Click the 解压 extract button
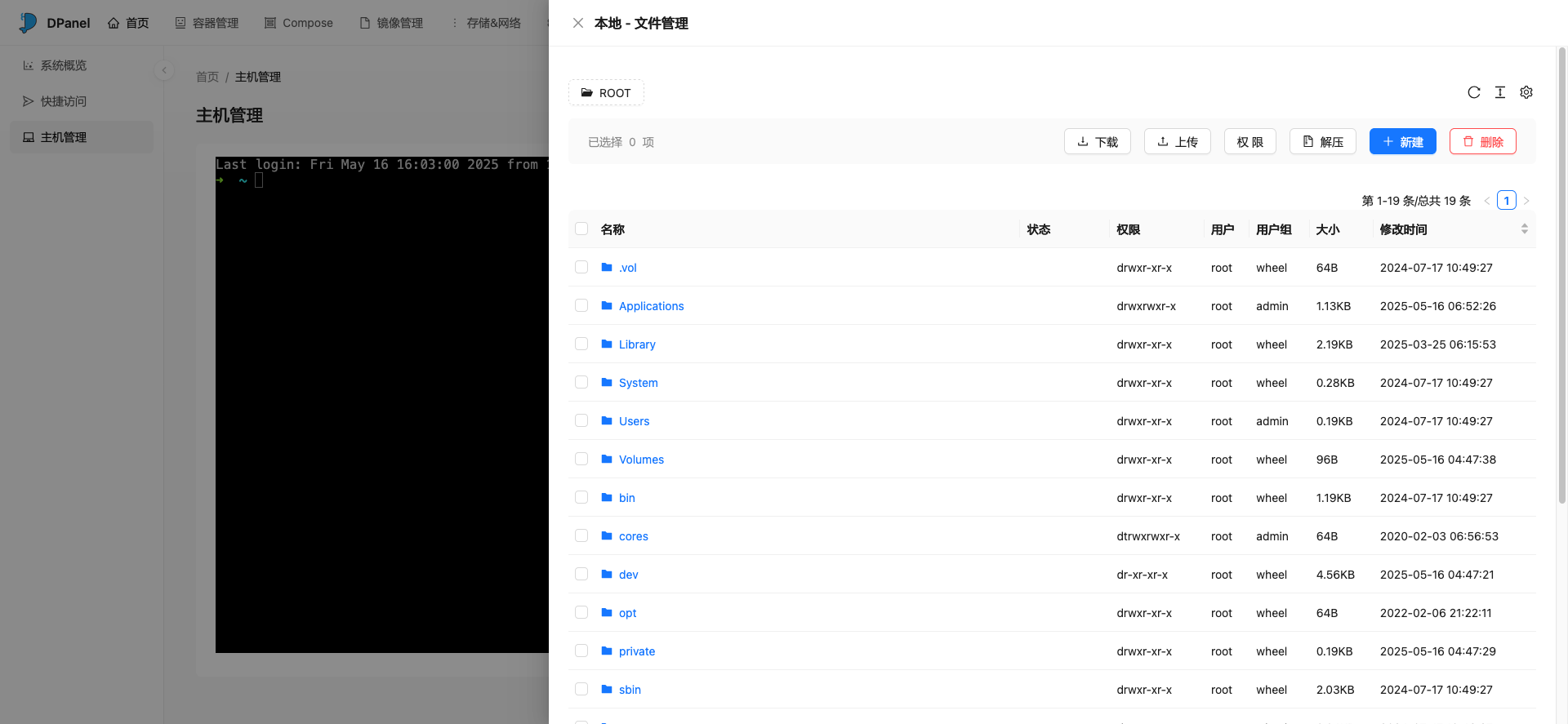 (x=1323, y=141)
